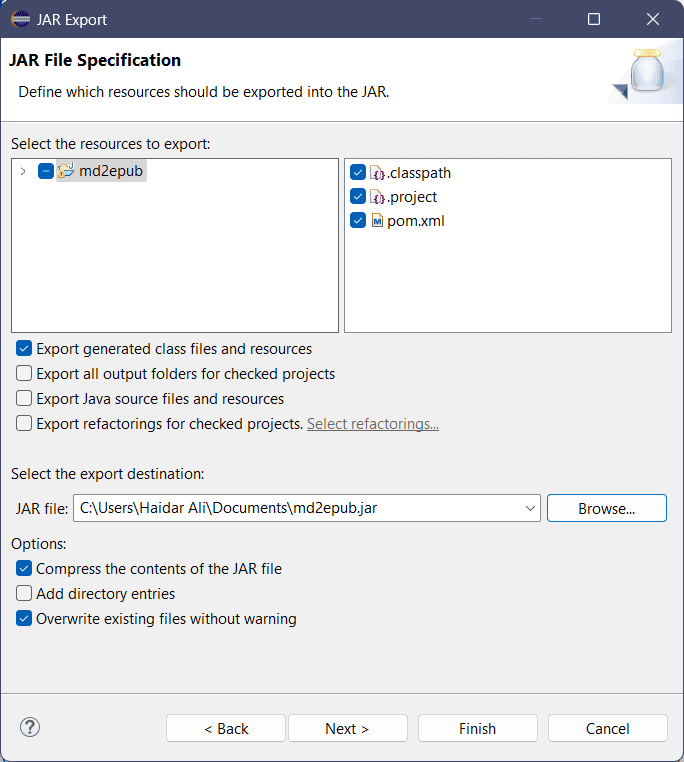Open the Select refactorings link
The image size is (684, 762).
point(372,424)
